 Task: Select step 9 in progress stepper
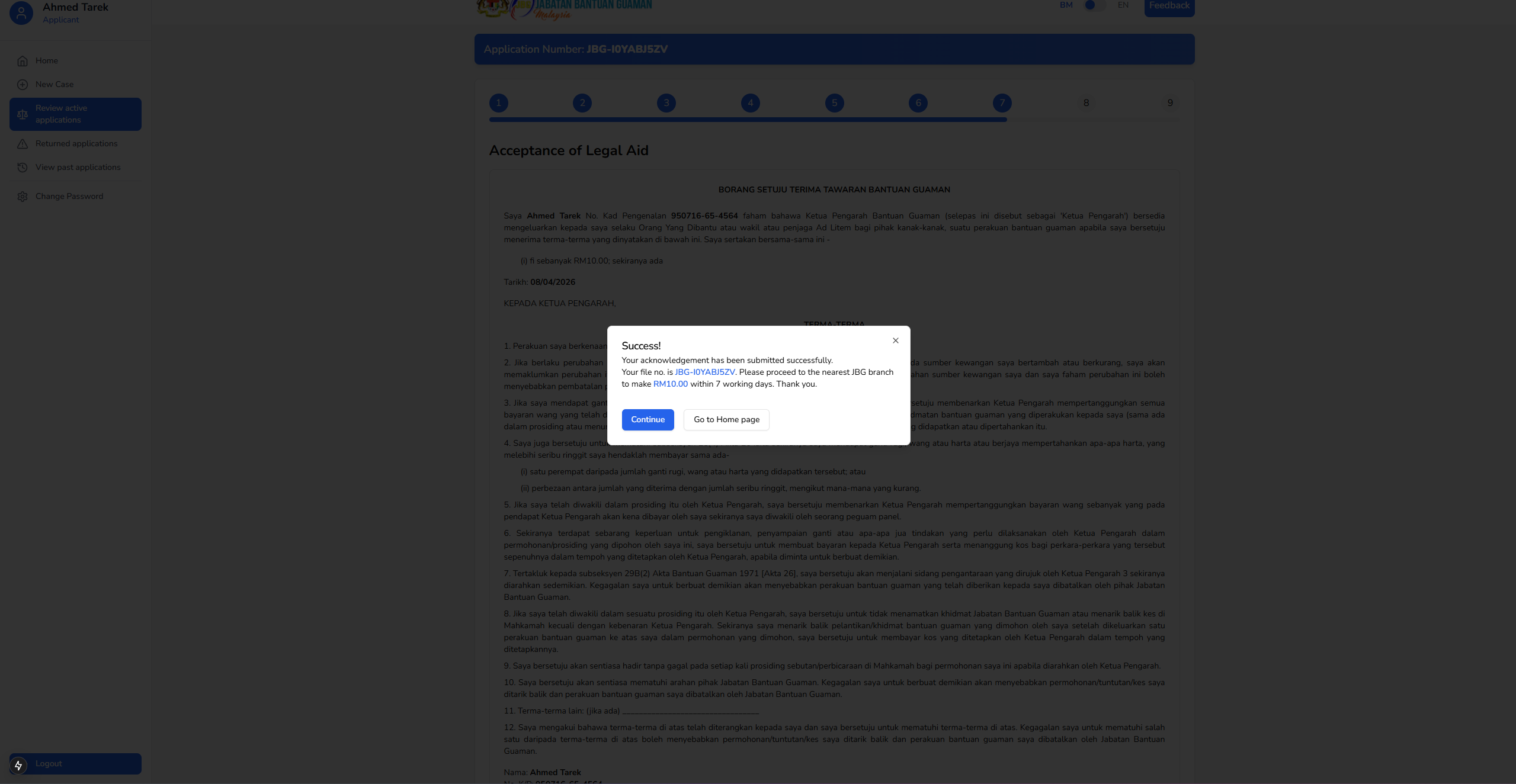pos(1169,103)
